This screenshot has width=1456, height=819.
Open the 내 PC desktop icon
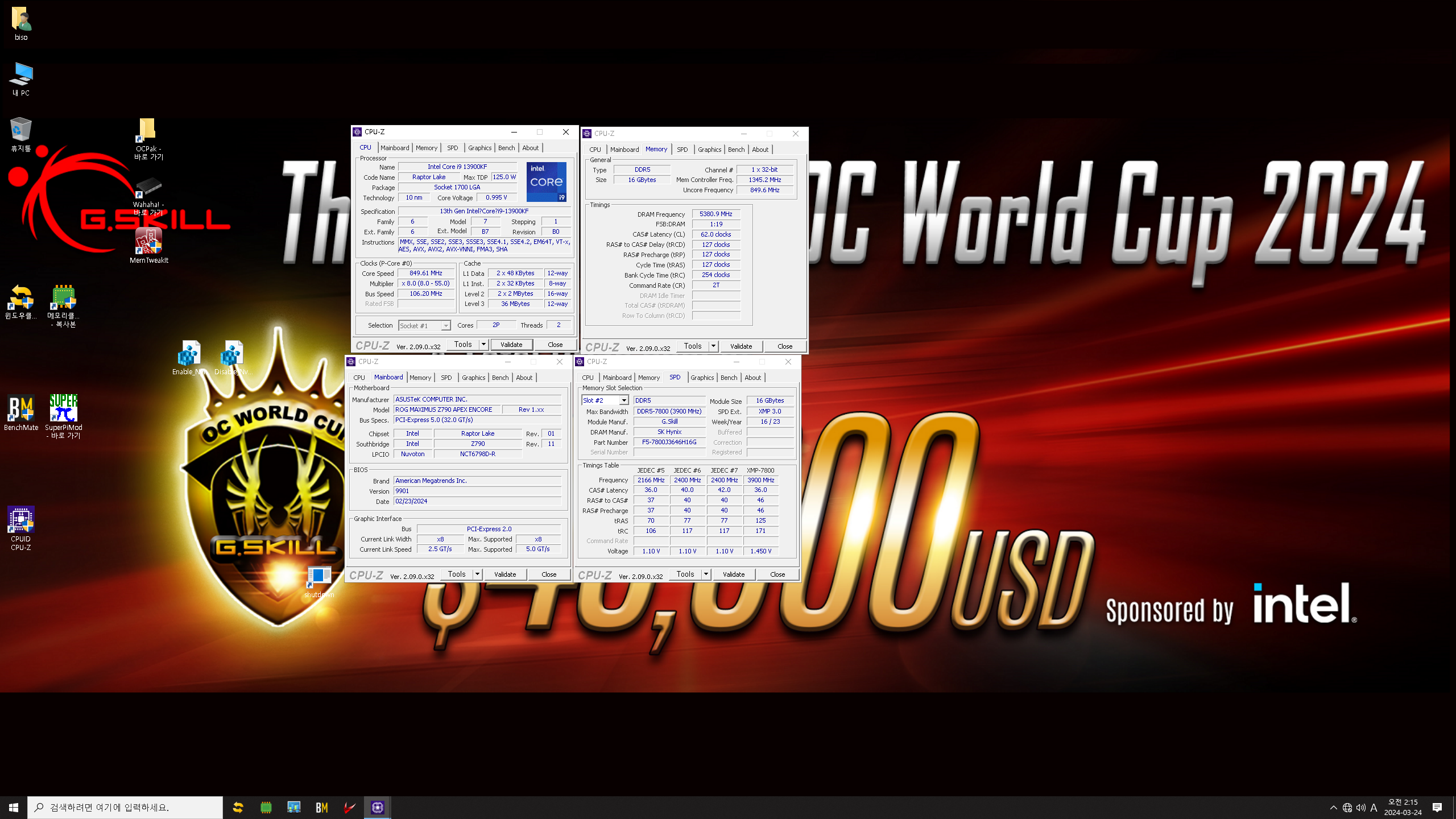pyautogui.click(x=21, y=78)
